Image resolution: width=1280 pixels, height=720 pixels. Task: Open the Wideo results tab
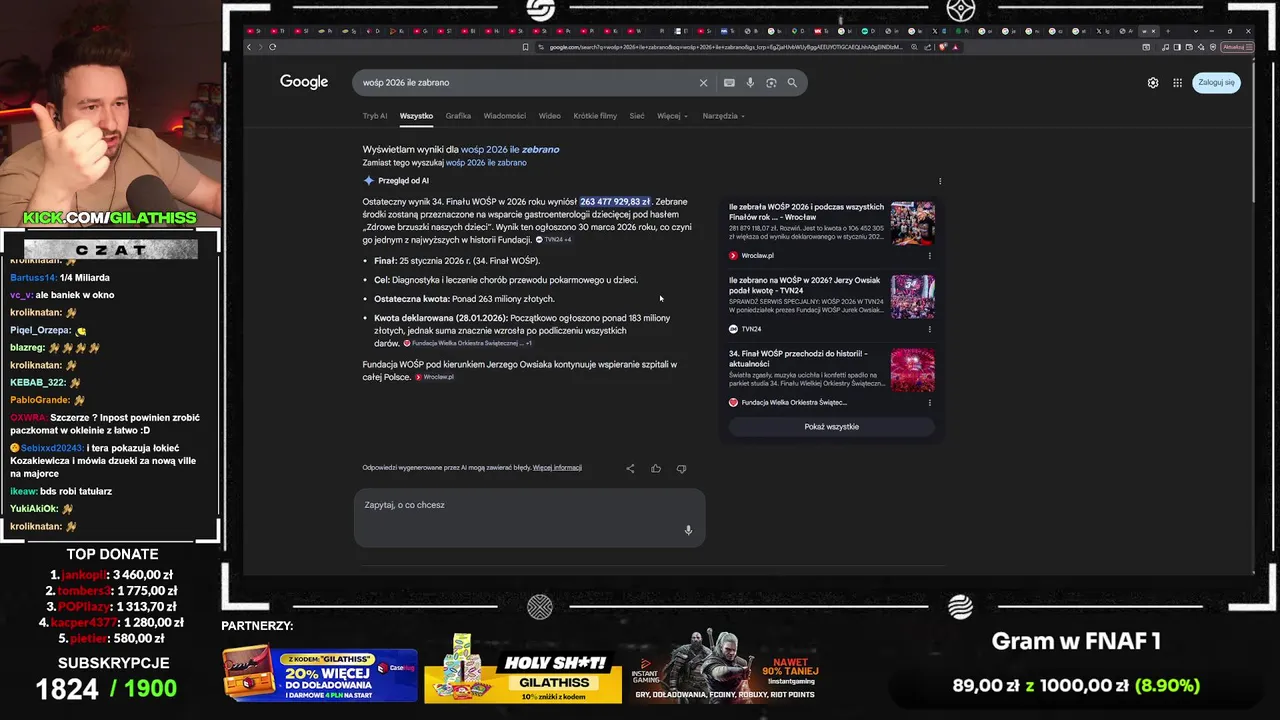(x=549, y=116)
